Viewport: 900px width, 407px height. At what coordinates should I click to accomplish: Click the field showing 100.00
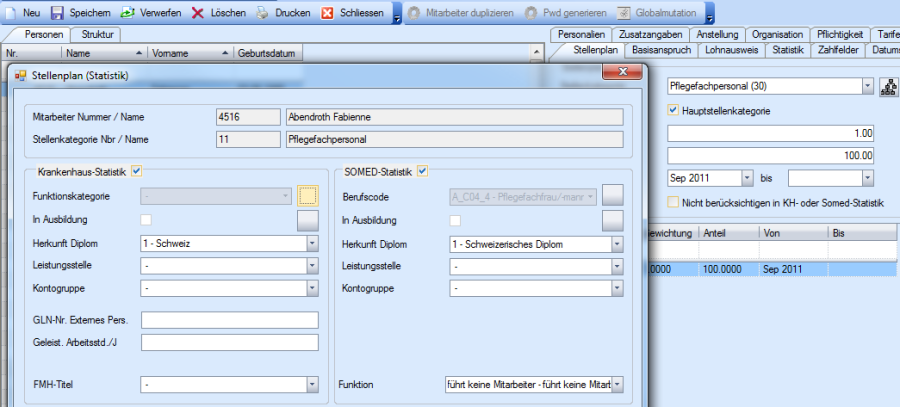click(770, 156)
